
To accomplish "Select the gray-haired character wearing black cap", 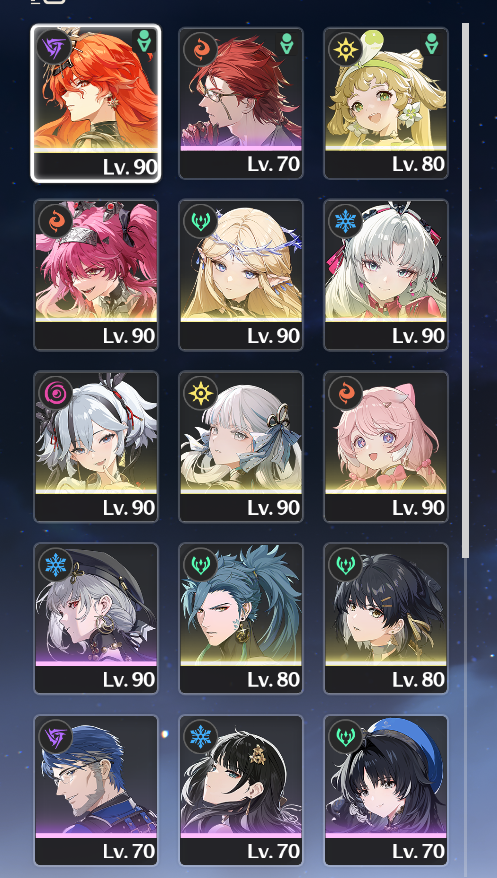I will point(96,618).
